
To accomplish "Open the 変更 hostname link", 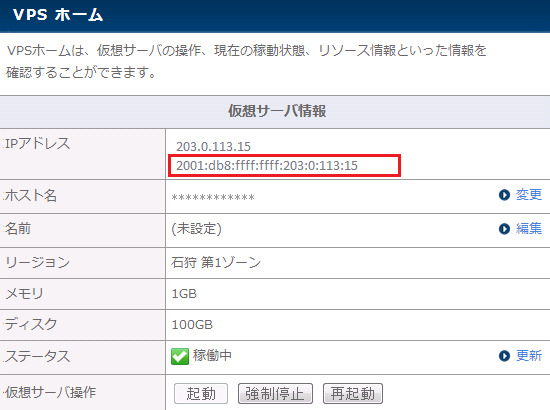I will pyautogui.click(x=529, y=194).
